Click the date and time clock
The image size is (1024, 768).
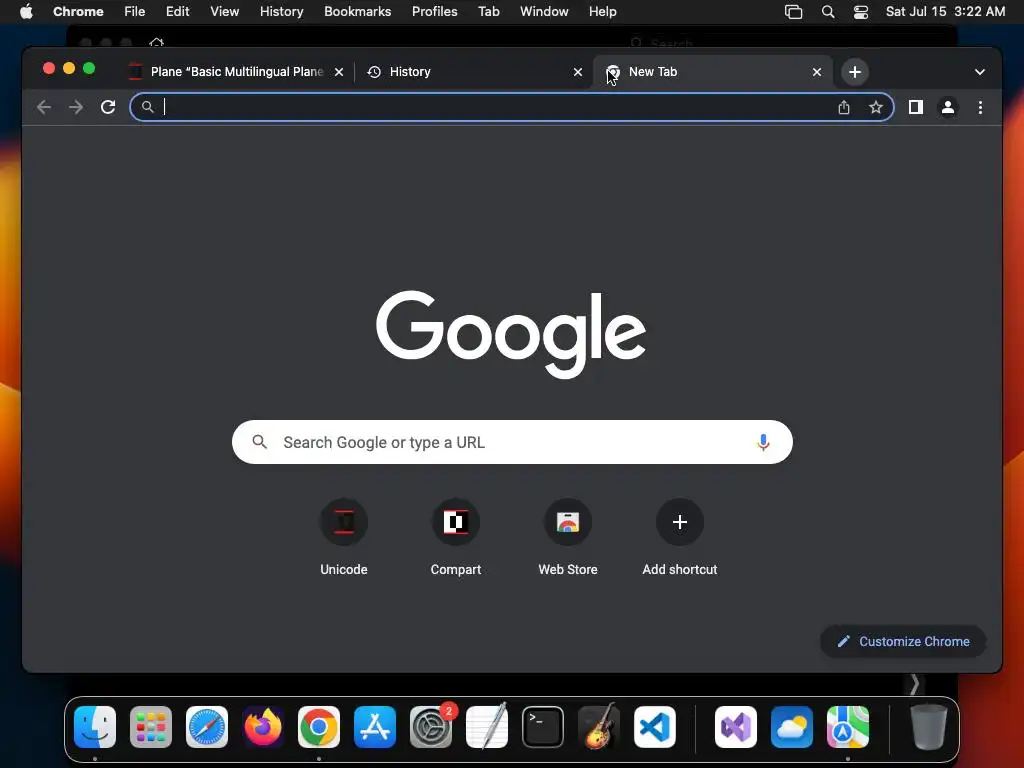point(945,12)
